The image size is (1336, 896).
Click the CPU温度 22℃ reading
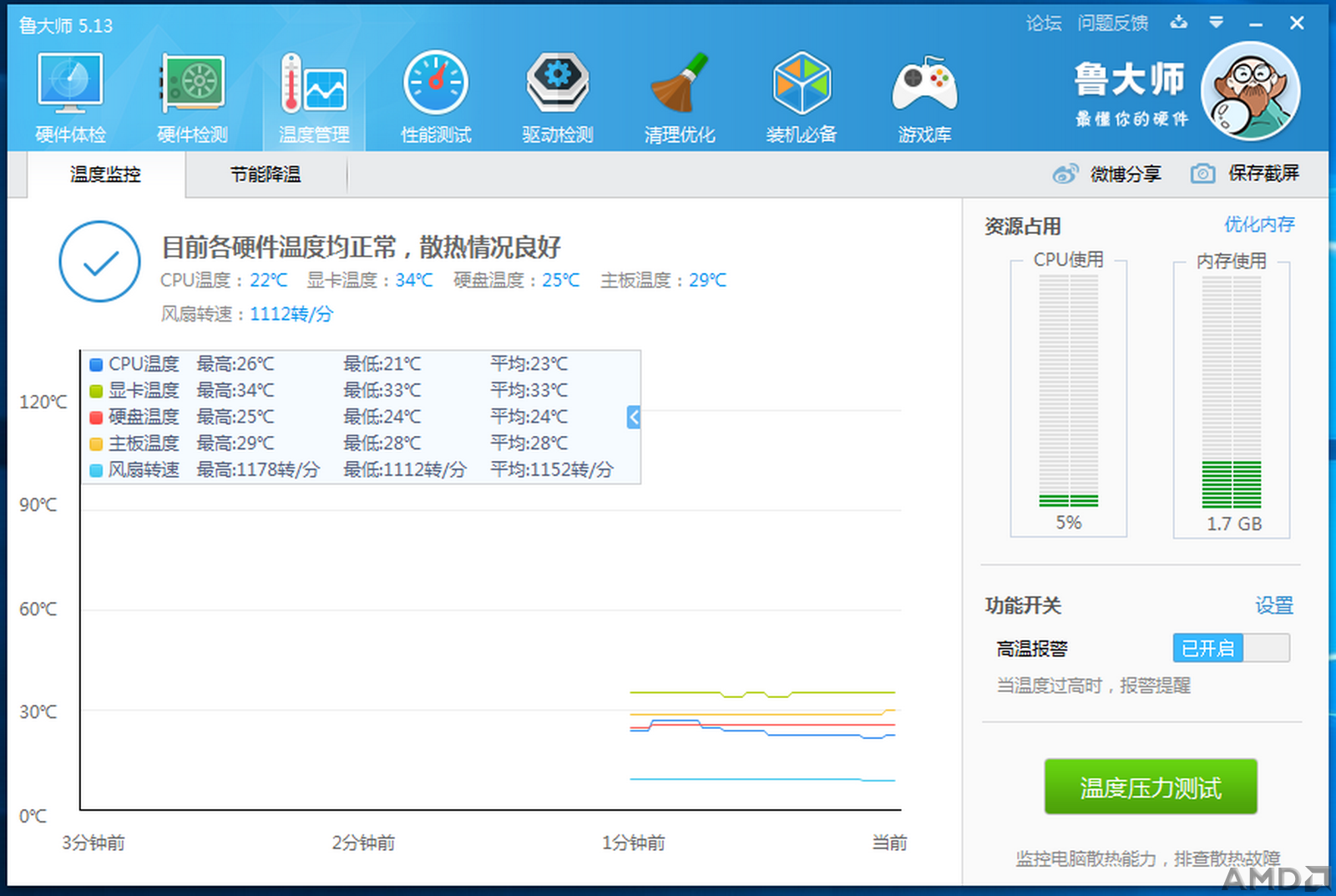[x=224, y=281]
